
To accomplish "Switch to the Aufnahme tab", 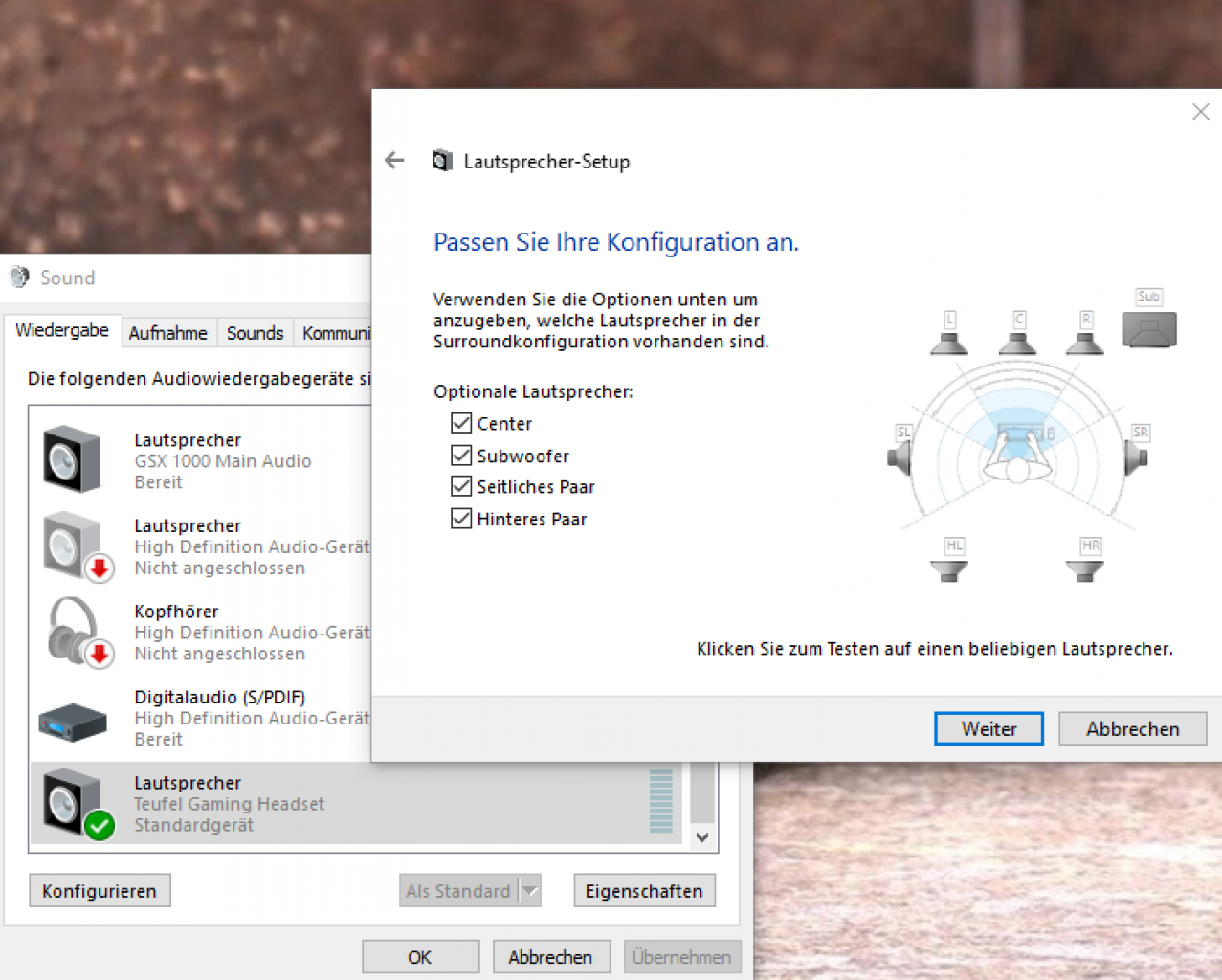I will 168,333.
